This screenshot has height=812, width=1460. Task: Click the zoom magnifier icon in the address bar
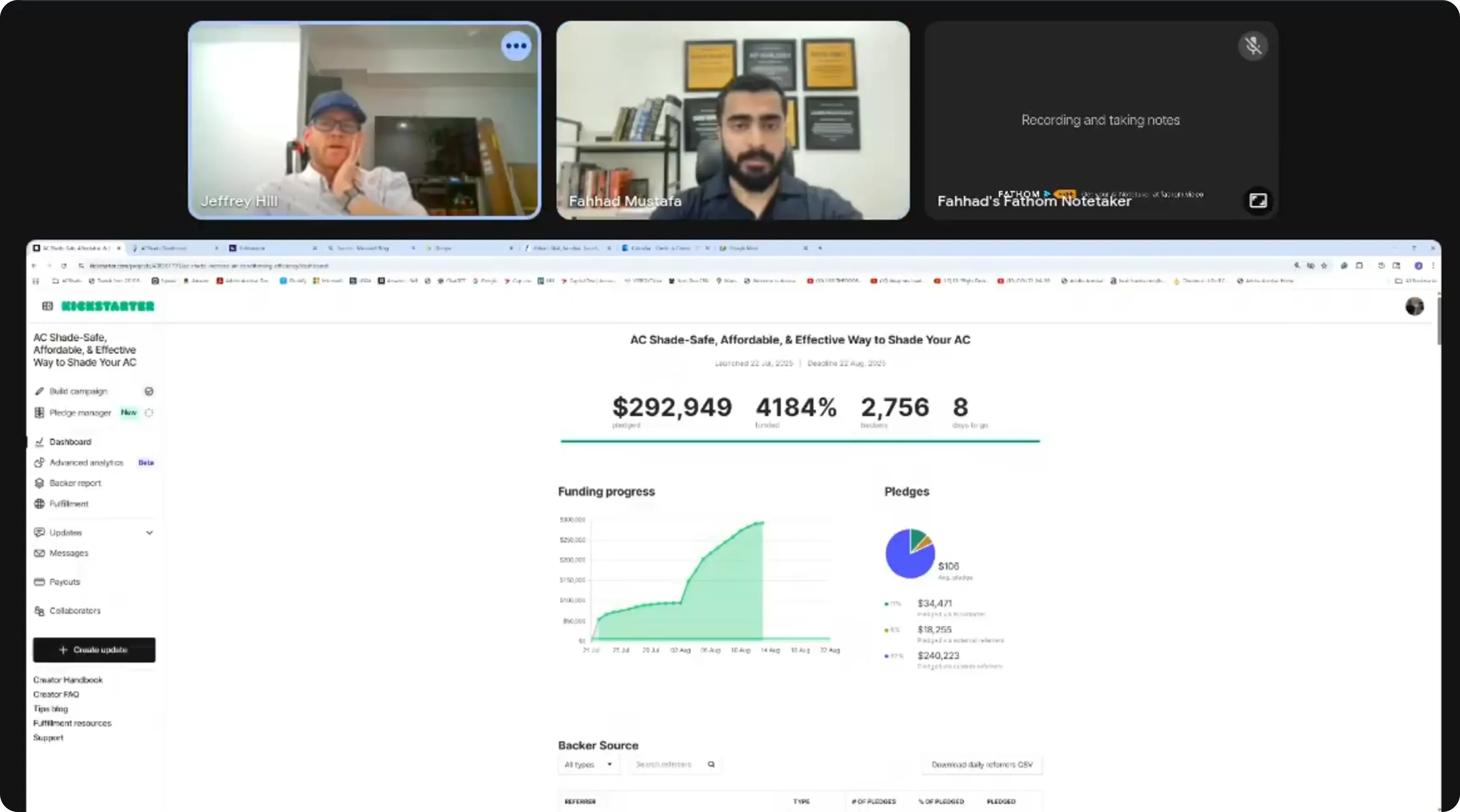[1297, 266]
